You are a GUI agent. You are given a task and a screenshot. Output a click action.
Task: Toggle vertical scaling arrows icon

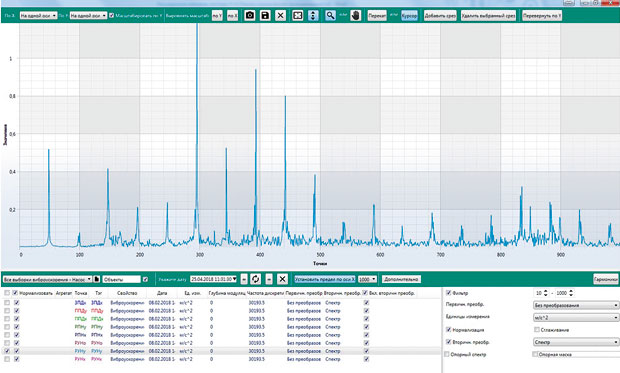coord(313,15)
